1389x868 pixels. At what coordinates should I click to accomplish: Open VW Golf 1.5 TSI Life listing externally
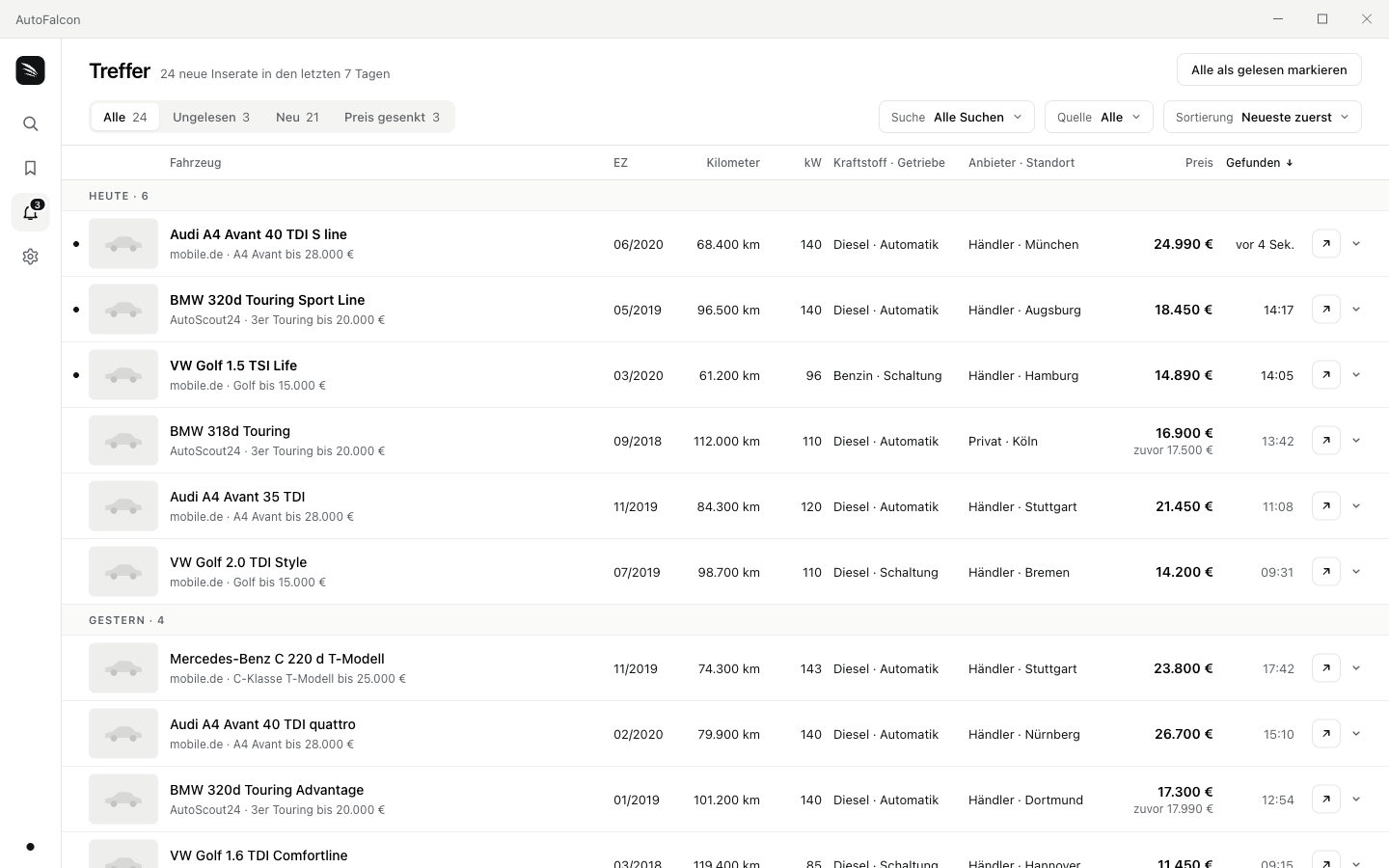(1326, 375)
